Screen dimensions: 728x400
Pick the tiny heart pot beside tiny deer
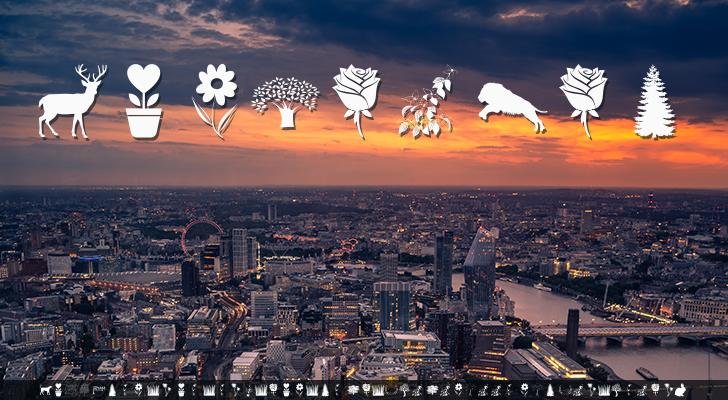58,389
